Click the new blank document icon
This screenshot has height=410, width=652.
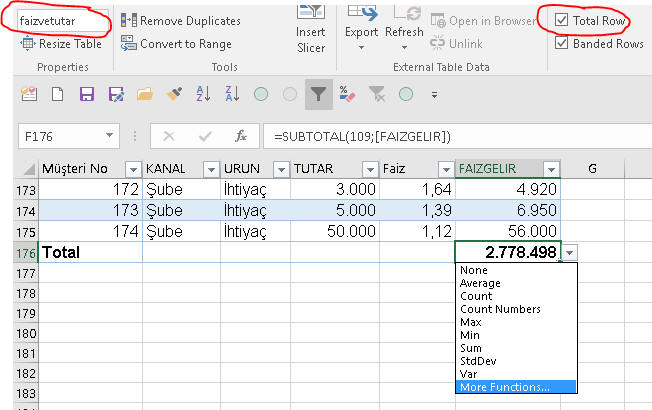point(57,95)
